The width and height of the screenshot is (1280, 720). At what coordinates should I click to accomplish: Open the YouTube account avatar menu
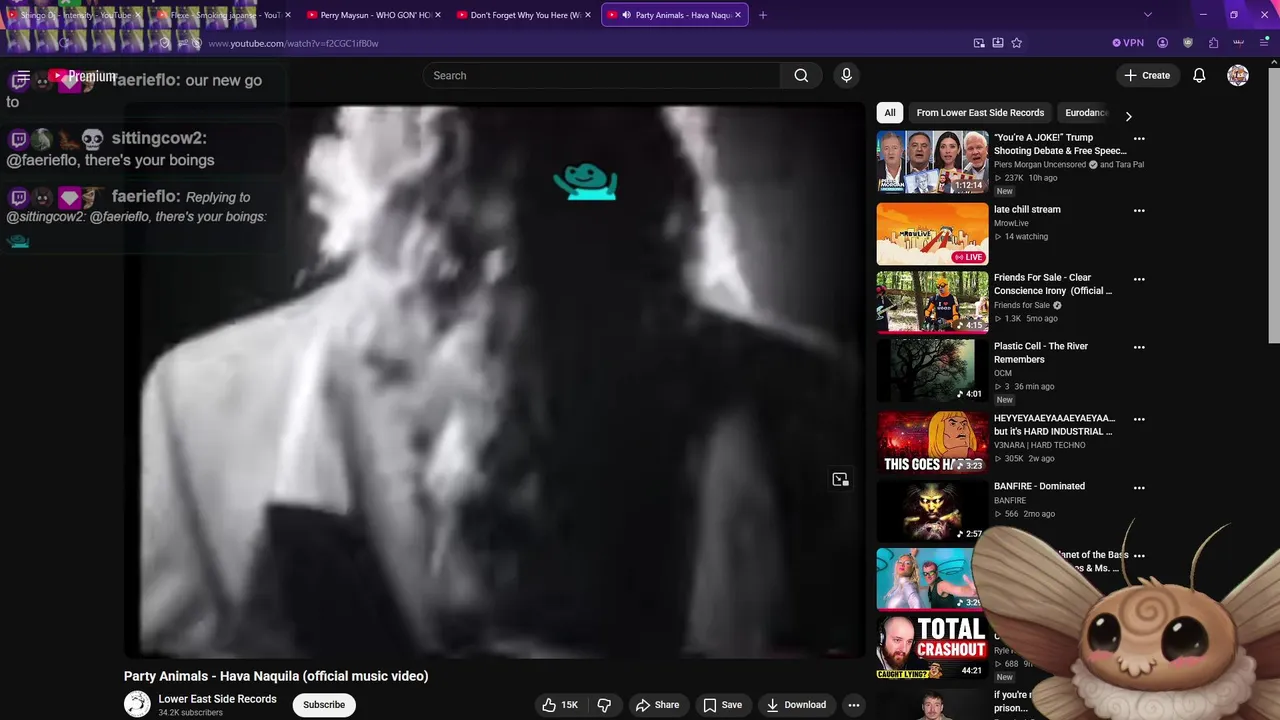pyautogui.click(x=1238, y=75)
